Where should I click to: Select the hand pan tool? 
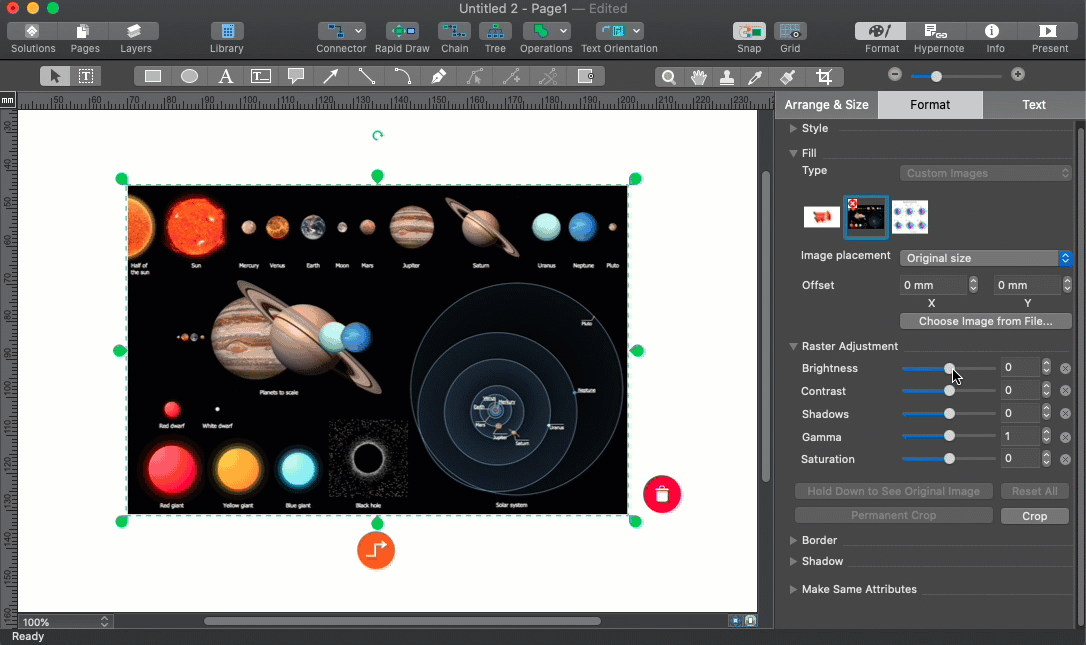[698, 77]
